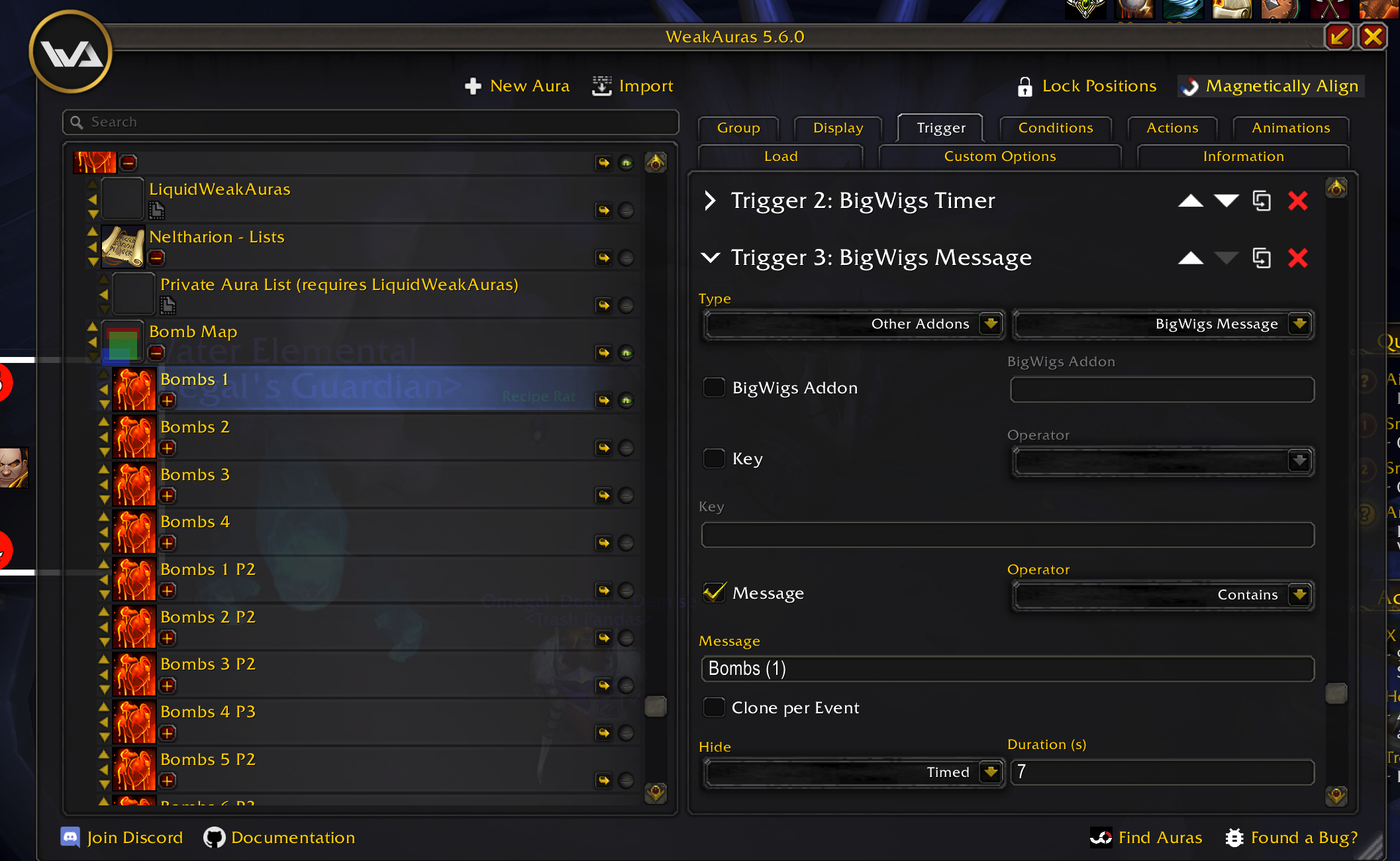Toggle Lock Positions padlock
1400x861 pixels.
pyautogui.click(x=1025, y=86)
